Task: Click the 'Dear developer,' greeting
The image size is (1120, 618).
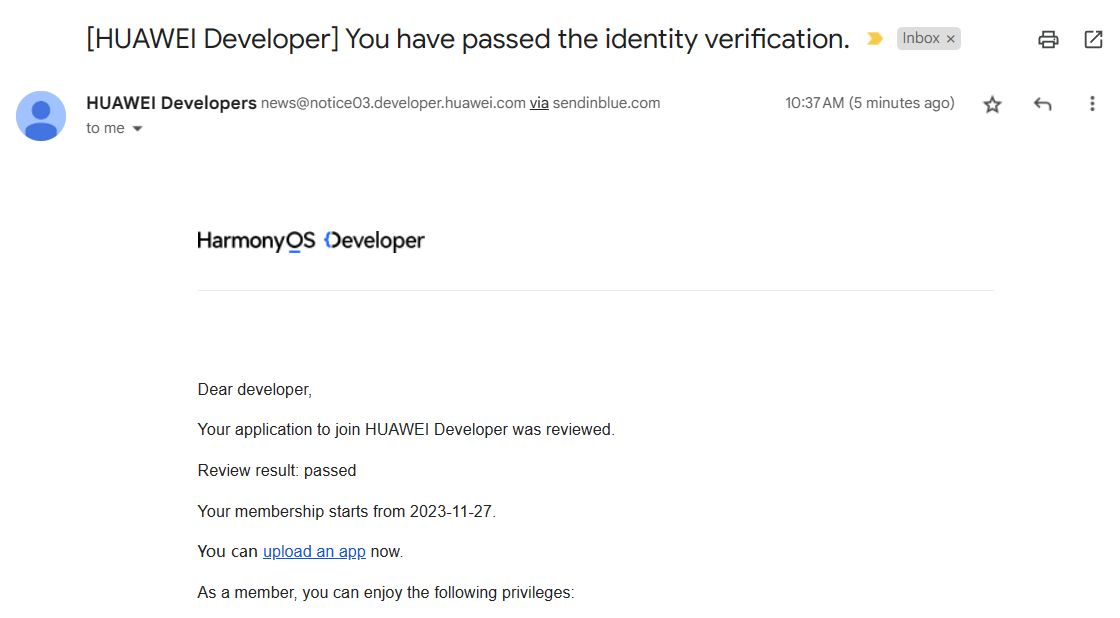Action: pos(254,390)
